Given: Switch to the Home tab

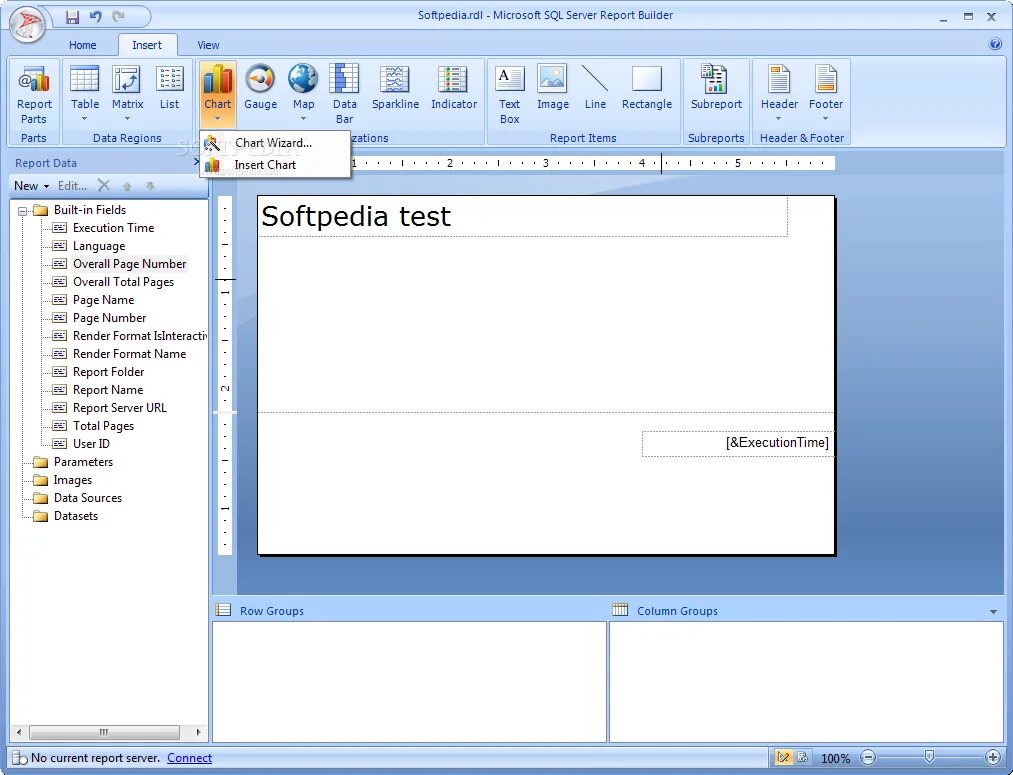Looking at the screenshot, I should pyautogui.click(x=83, y=45).
